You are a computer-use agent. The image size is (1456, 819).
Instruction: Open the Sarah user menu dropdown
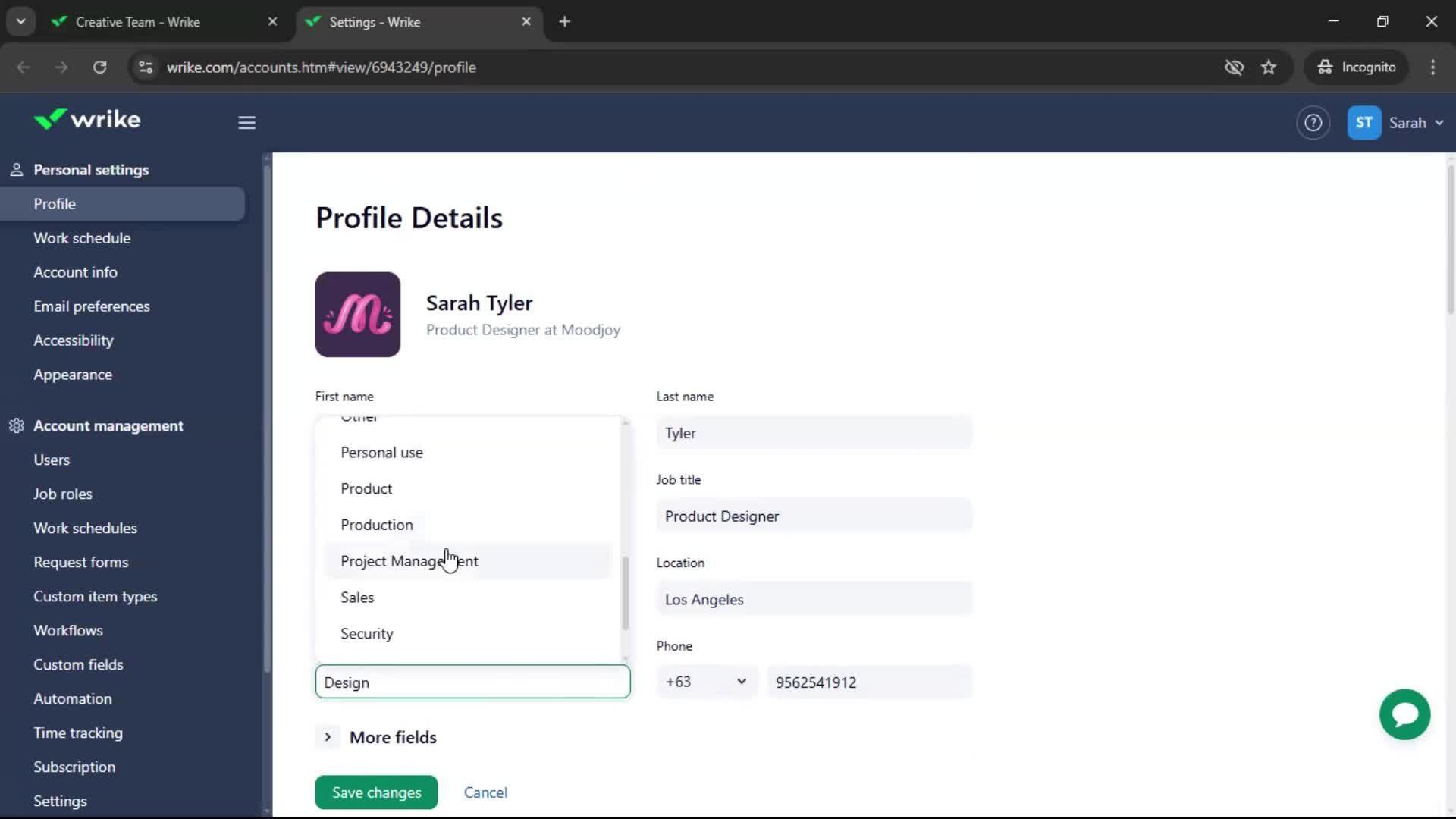[x=1417, y=123]
